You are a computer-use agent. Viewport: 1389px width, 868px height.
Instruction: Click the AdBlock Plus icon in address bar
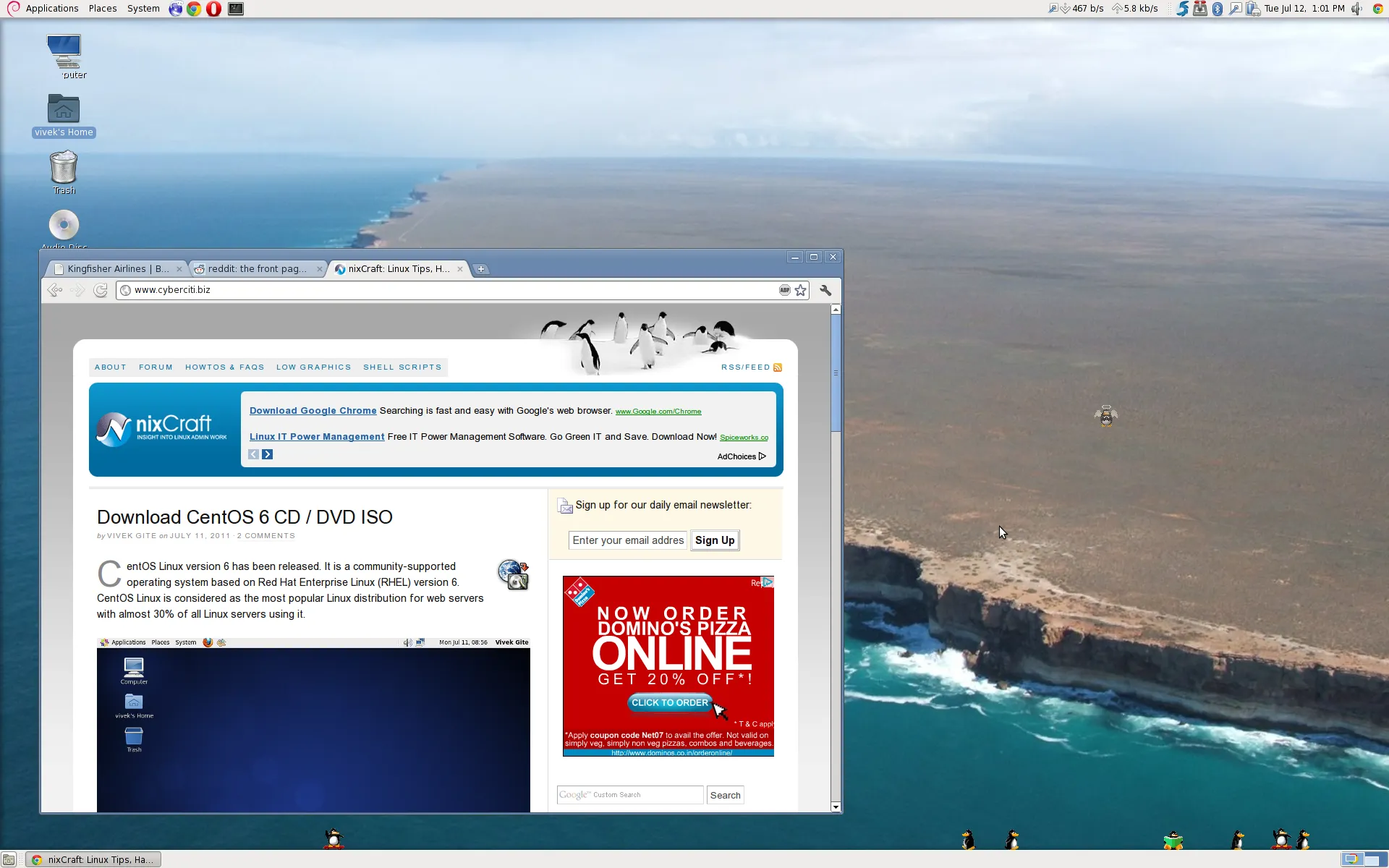[x=784, y=290]
